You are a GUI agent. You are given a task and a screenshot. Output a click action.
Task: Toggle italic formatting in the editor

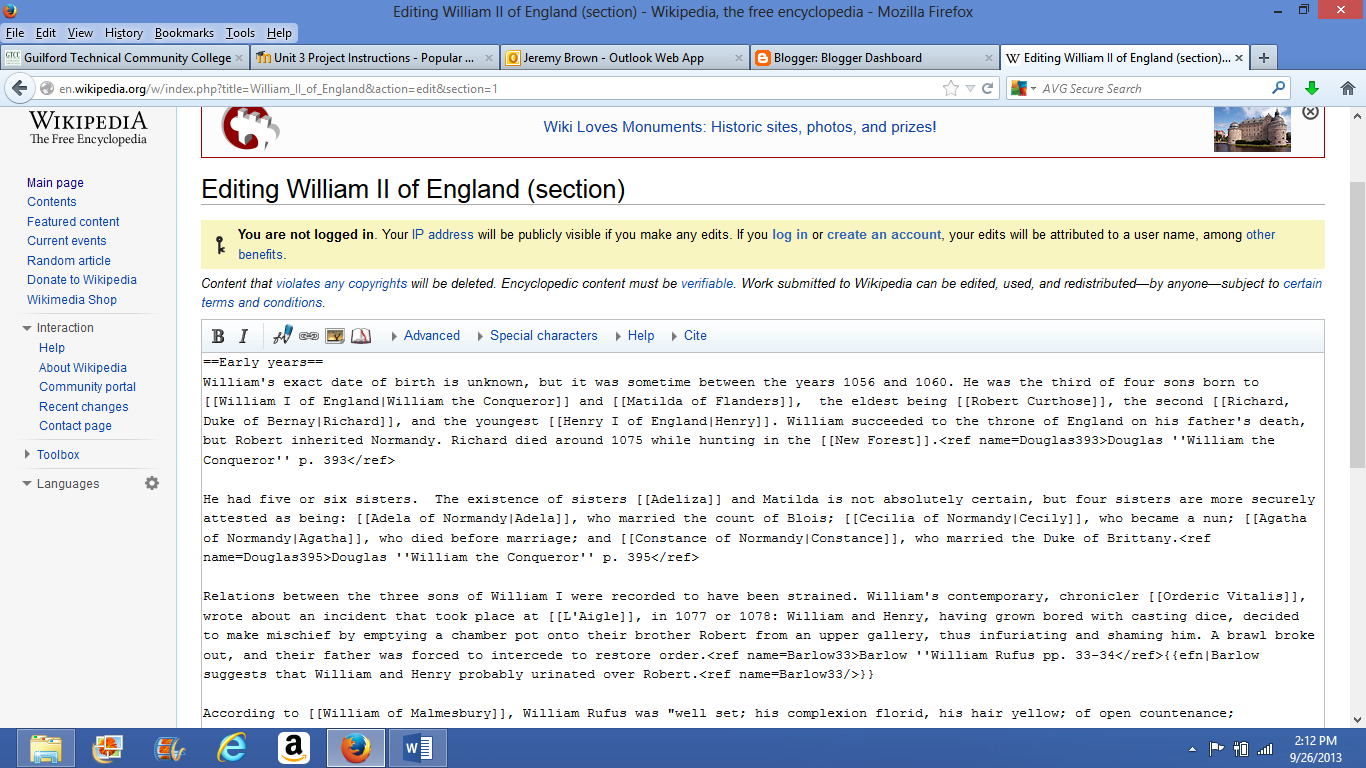pos(243,335)
